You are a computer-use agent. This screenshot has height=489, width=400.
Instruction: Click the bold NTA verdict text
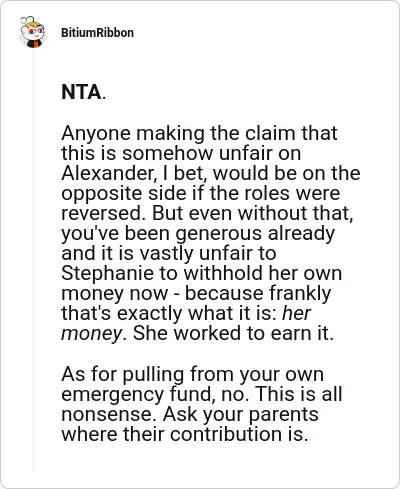[81, 92]
